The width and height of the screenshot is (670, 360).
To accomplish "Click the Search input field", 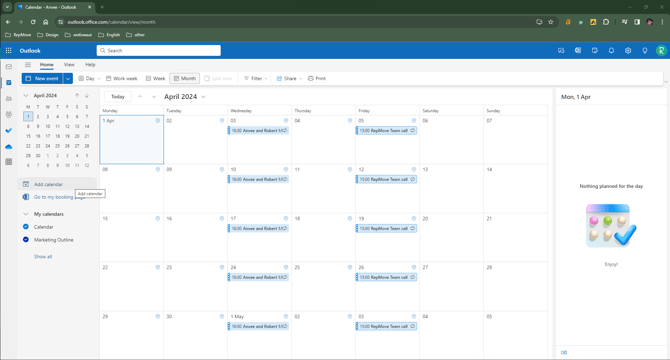I will tap(159, 50).
